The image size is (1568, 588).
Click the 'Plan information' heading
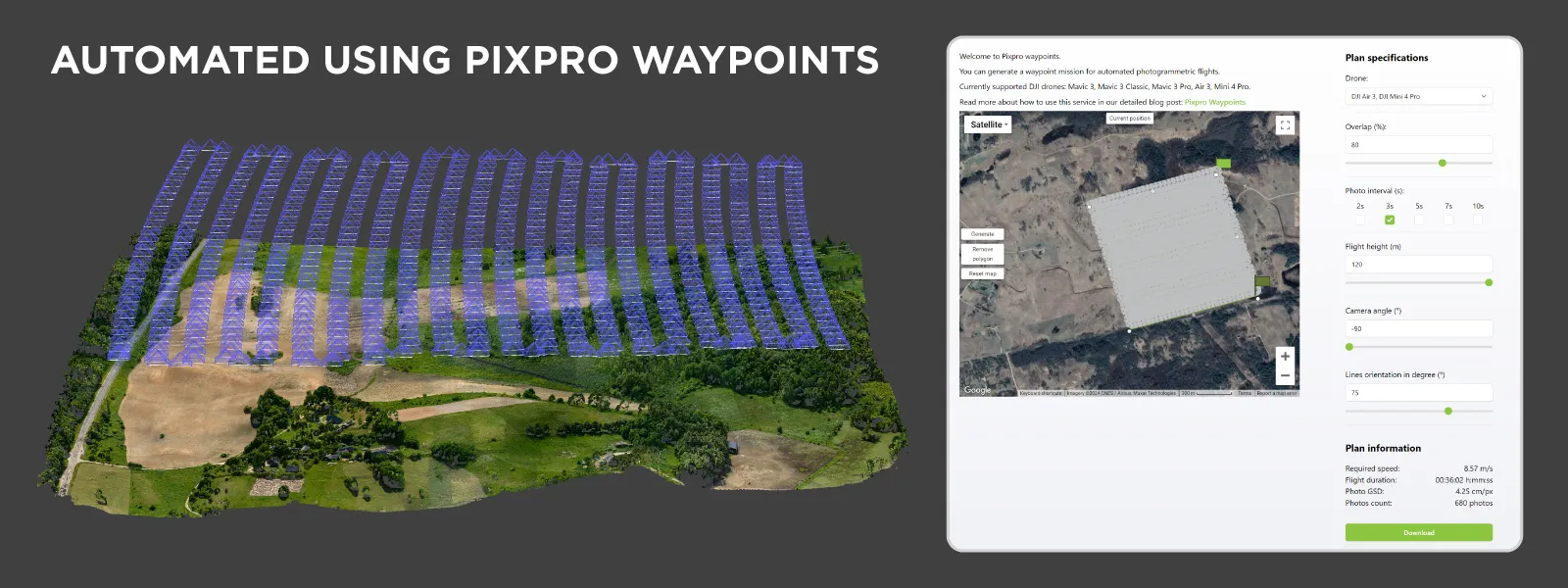(x=1383, y=448)
